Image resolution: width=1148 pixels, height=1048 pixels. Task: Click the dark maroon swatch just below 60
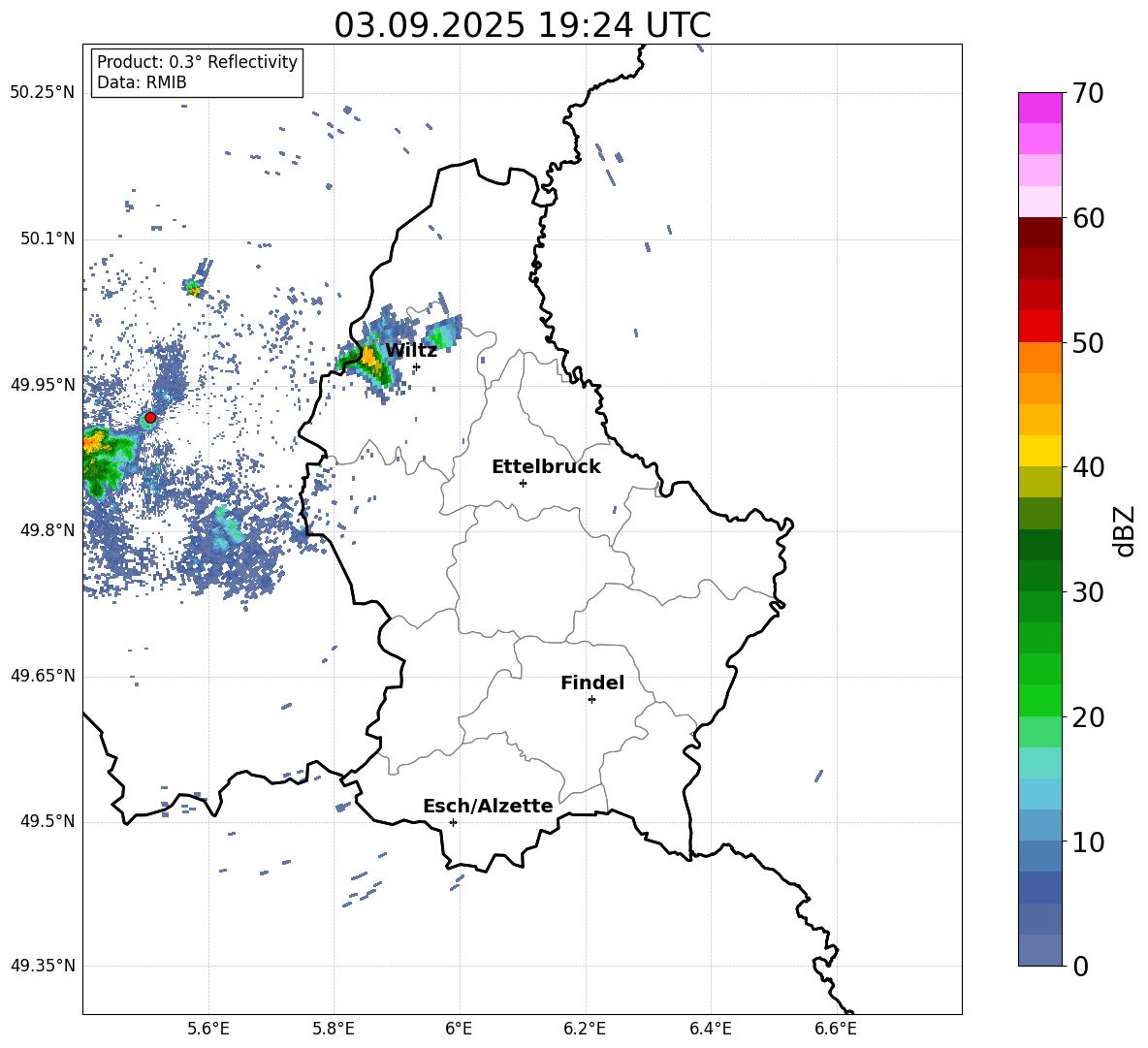[x=1040, y=233]
